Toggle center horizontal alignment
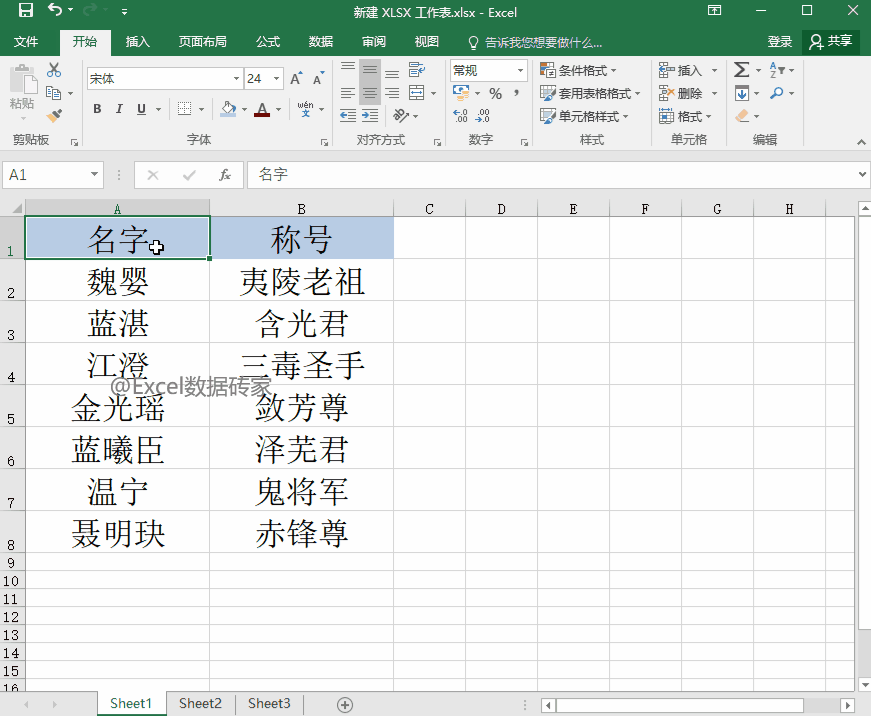Viewport: 871px width, 716px height. [370, 93]
